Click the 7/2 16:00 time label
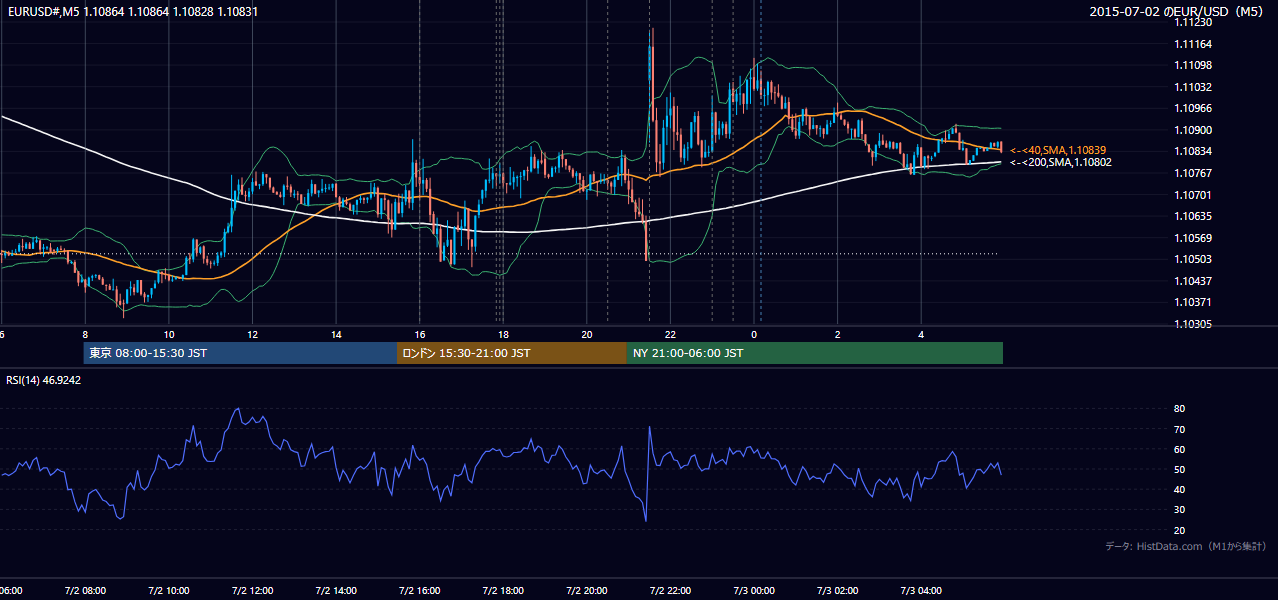This screenshot has width=1278, height=600. pyautogui.click(x=419, y=591)
